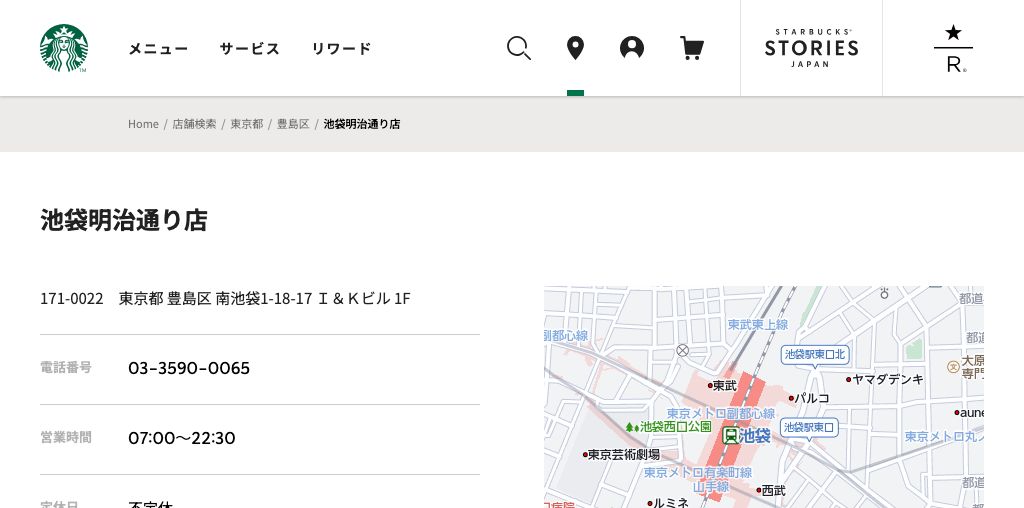Click 東京メトロ有楽町線 label on the map
The height and width of the screenshot is (508, 1024).
[698, 472]
